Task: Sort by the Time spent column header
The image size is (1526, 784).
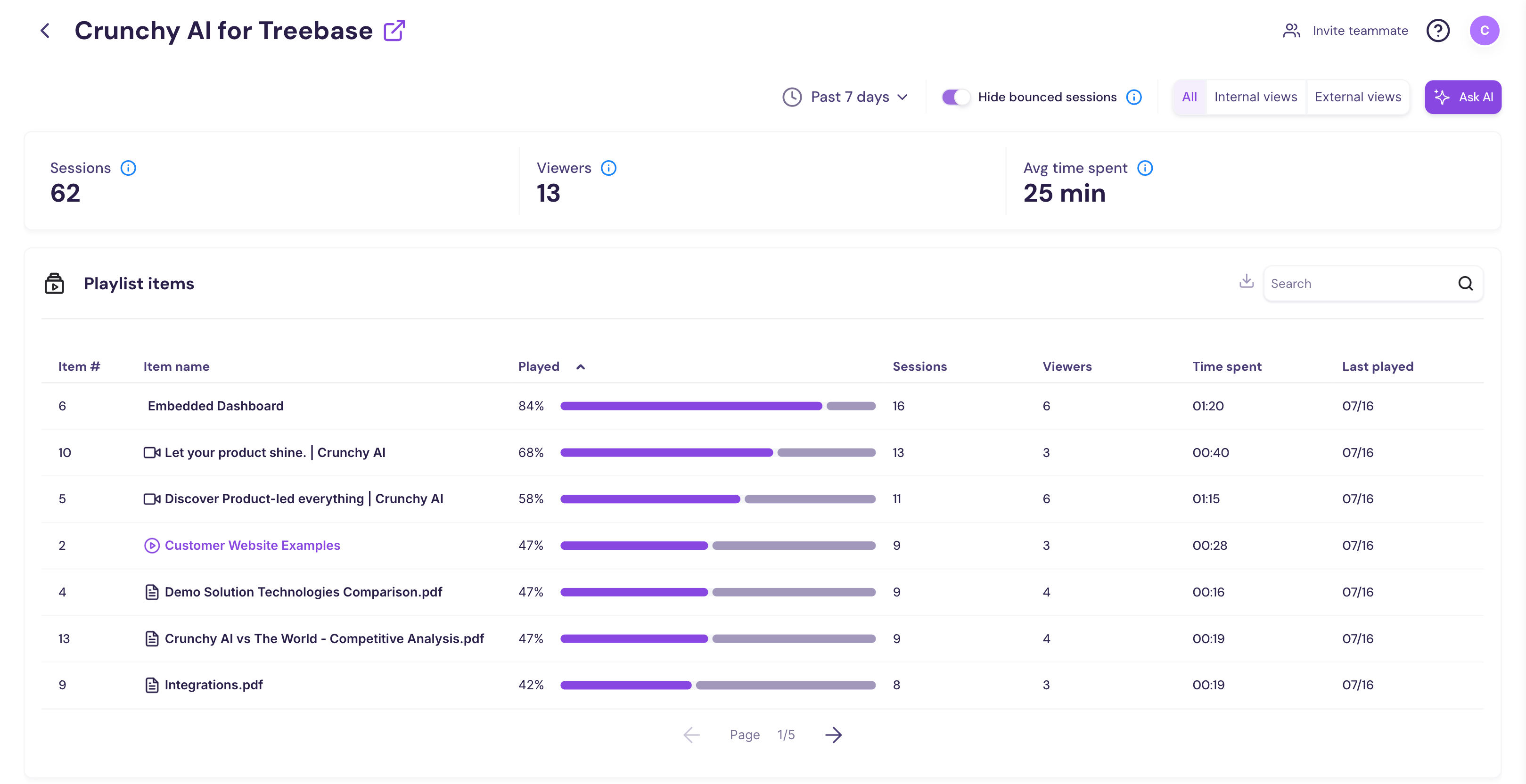Action: click(x=1227, y=367)
